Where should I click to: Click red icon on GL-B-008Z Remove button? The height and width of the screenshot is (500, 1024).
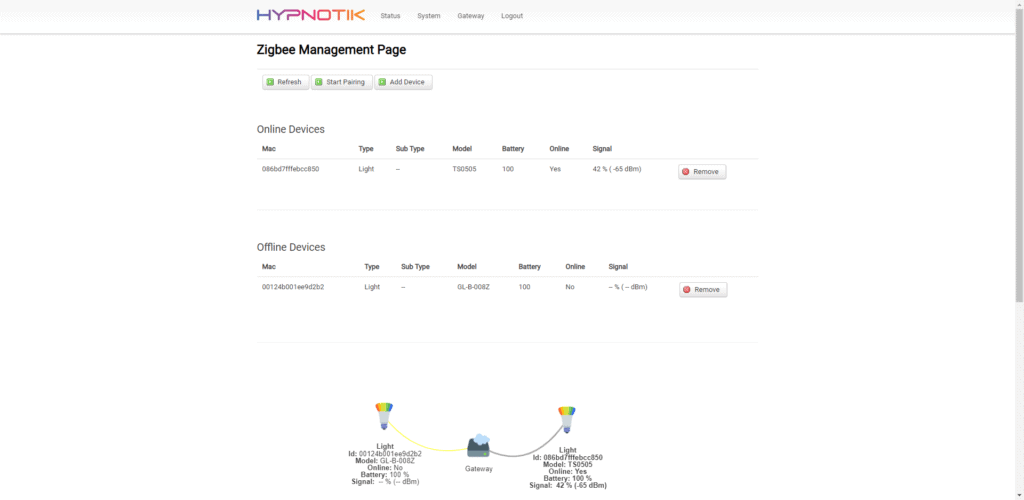[x=686, y=290]
